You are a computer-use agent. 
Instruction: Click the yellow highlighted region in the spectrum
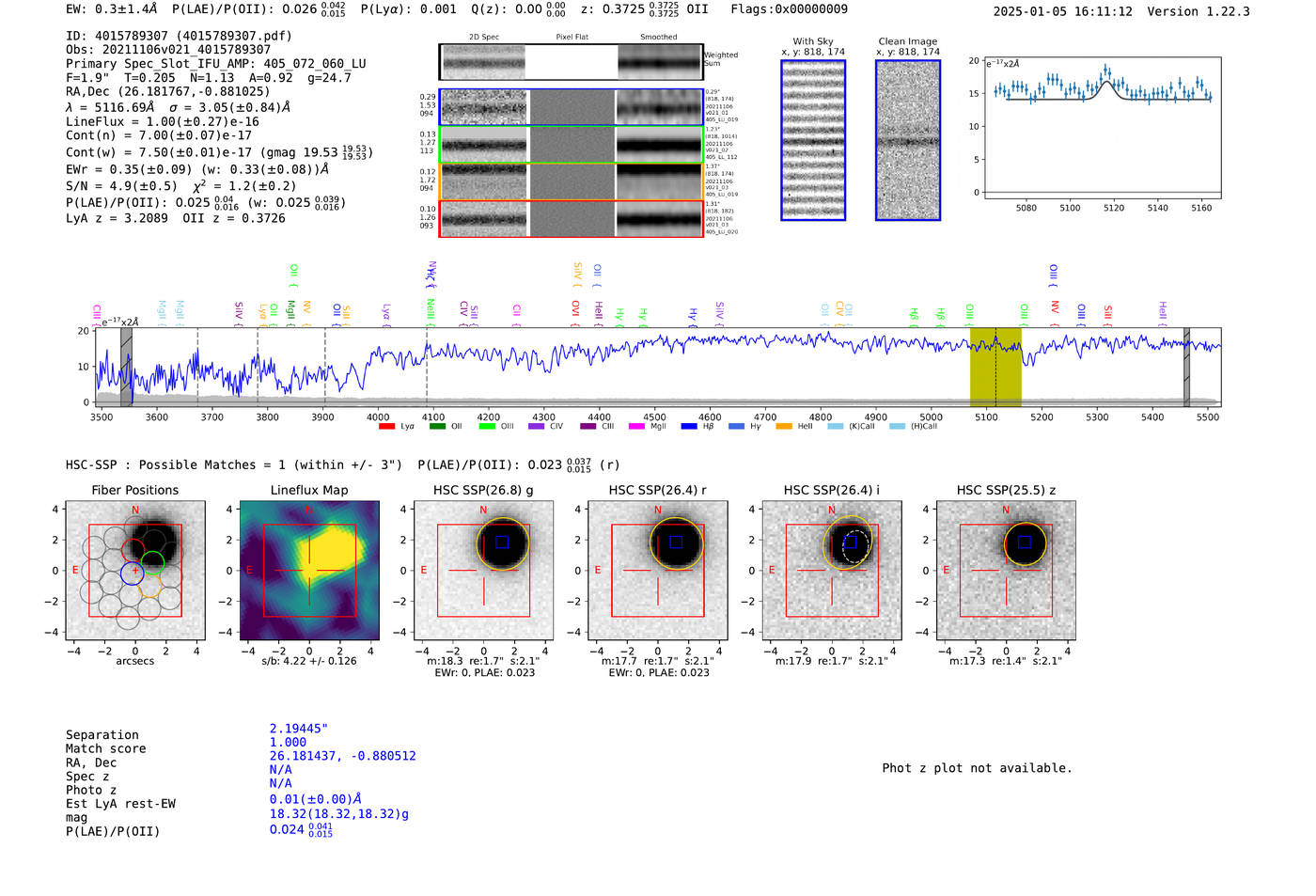click(x=995, y=367)
